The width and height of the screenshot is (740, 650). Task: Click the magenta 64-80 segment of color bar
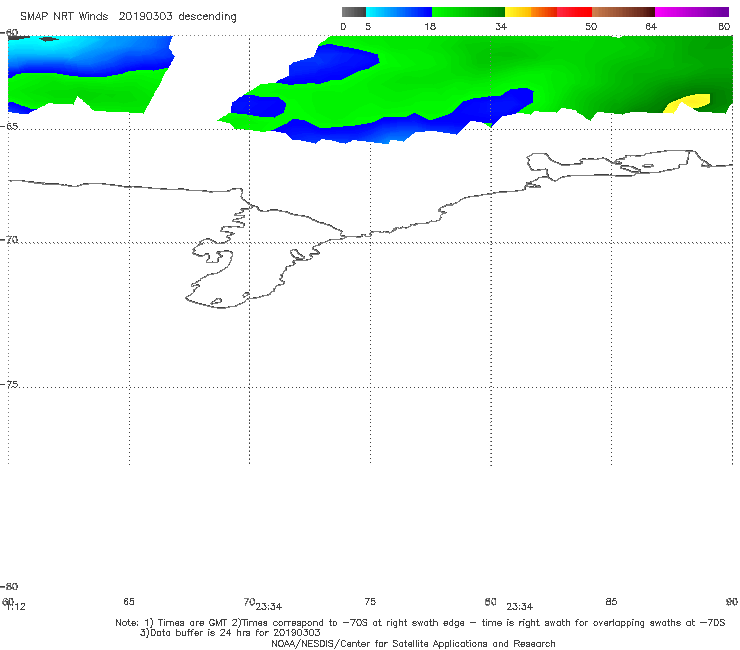(x=692, y=12)
